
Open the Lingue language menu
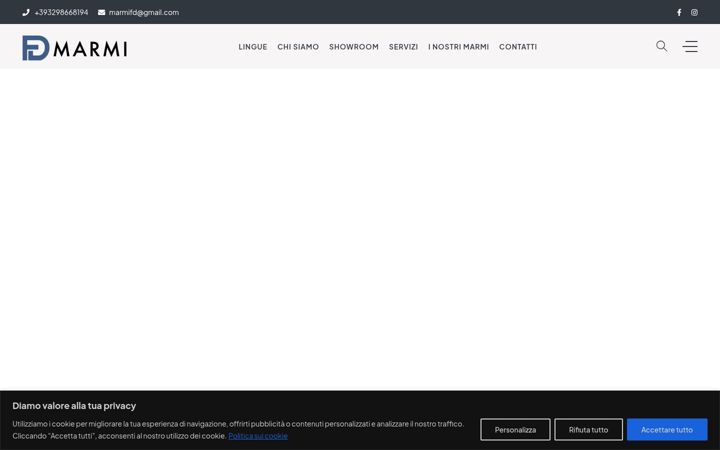click(x=253, y=47)
